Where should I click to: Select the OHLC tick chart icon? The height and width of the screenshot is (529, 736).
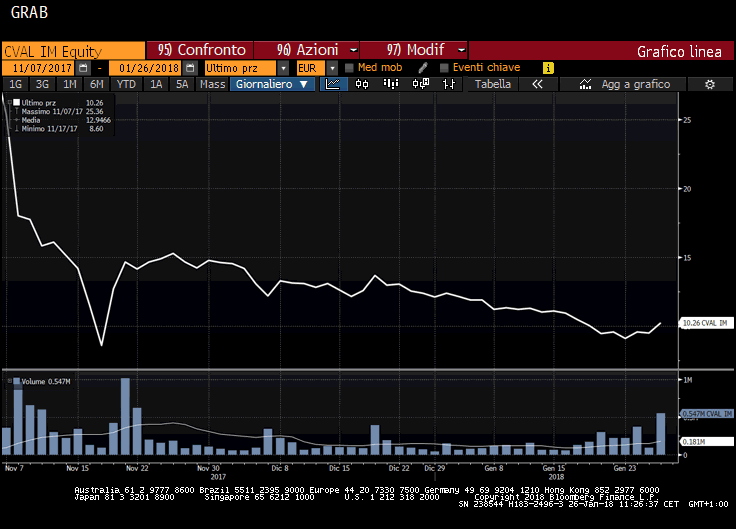(x=449, y=84)
